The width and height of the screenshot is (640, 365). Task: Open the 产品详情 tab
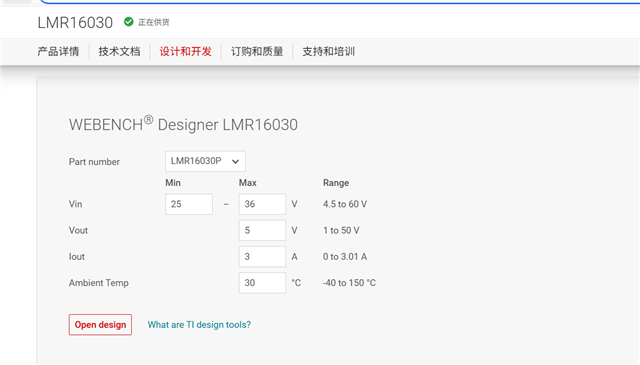58,51
